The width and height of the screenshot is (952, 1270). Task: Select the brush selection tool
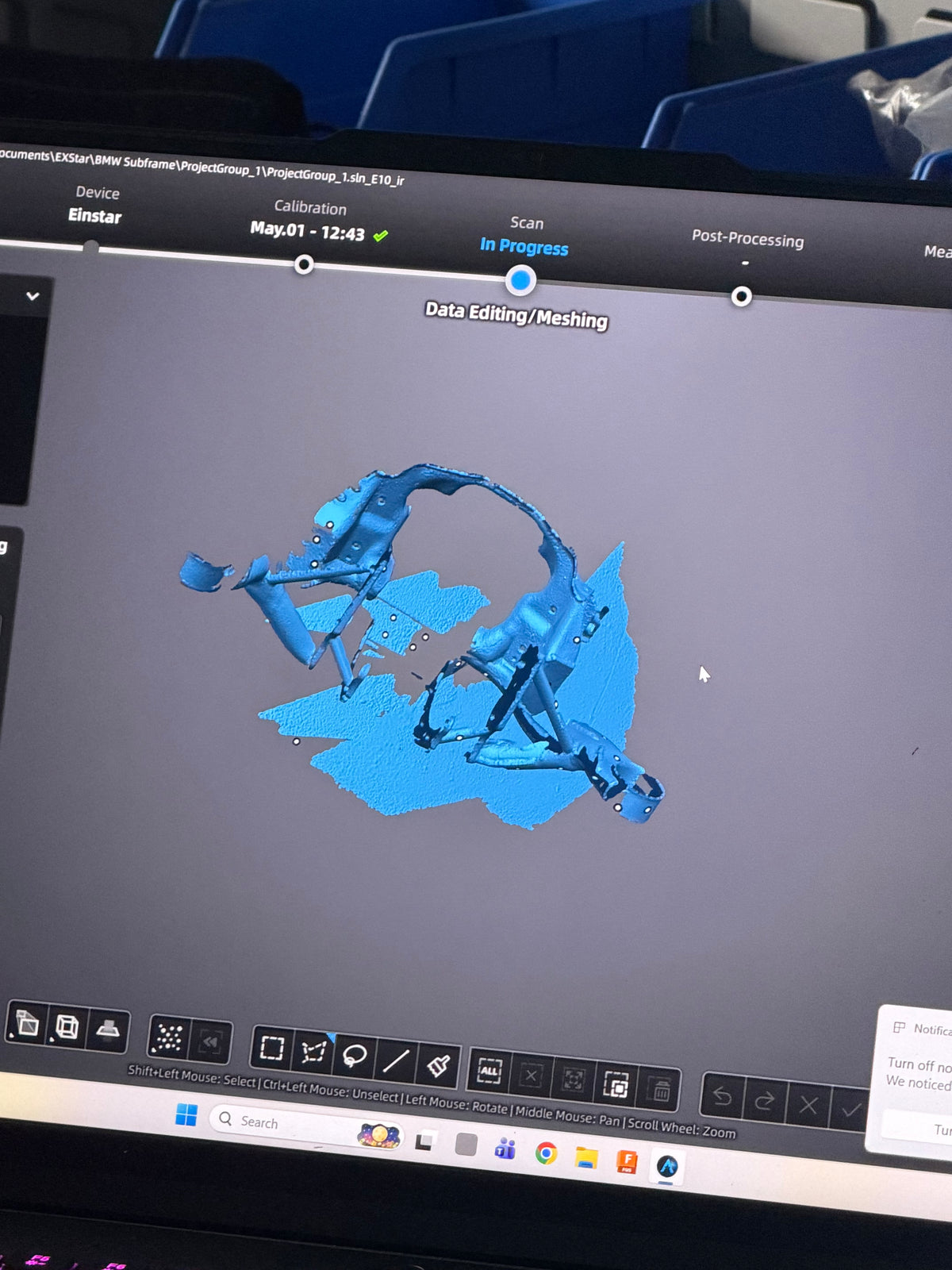(437, 1064)
